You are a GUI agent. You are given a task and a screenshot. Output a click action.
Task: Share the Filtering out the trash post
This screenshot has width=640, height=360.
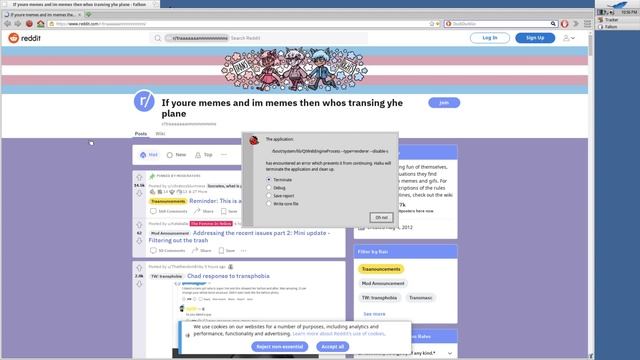point(202,251)
